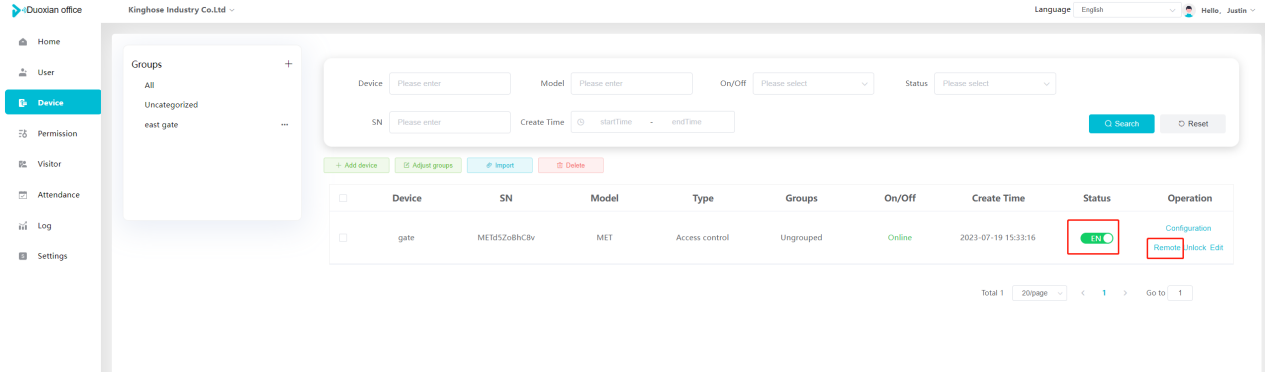Open the Attendance sidebar icon

click(x=22, y=195)
